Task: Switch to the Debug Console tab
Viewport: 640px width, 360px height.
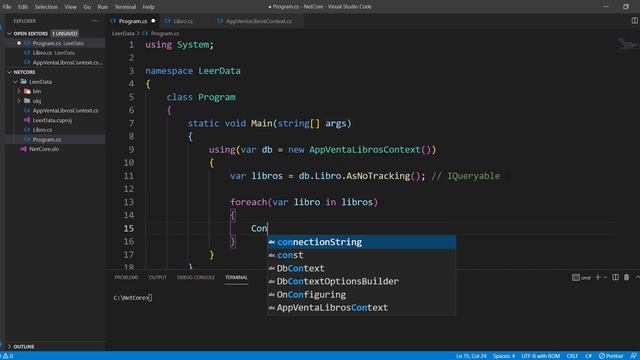Action: click(x=196, y=278)
